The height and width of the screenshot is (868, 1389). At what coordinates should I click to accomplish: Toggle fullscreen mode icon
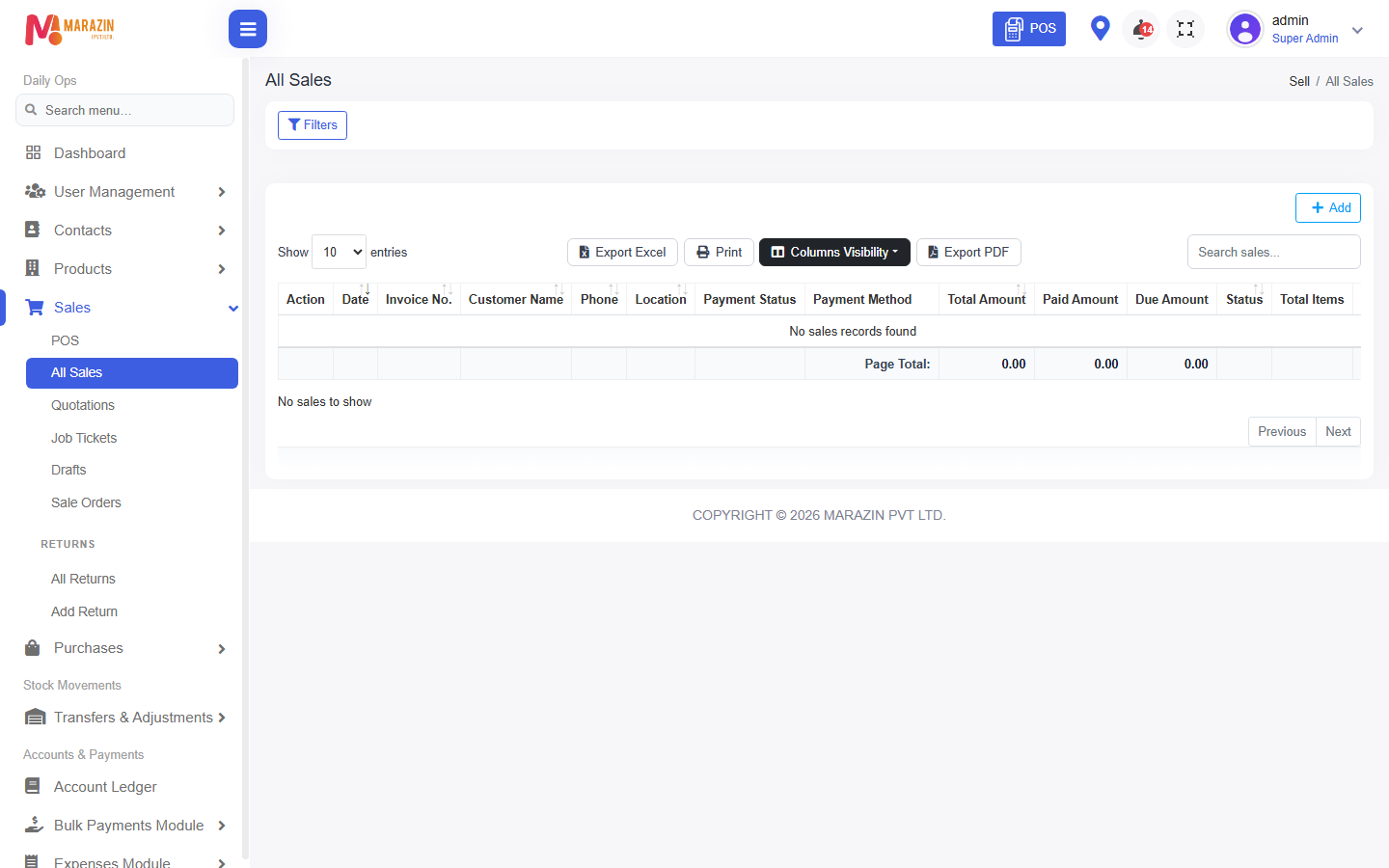(1185, 29)
